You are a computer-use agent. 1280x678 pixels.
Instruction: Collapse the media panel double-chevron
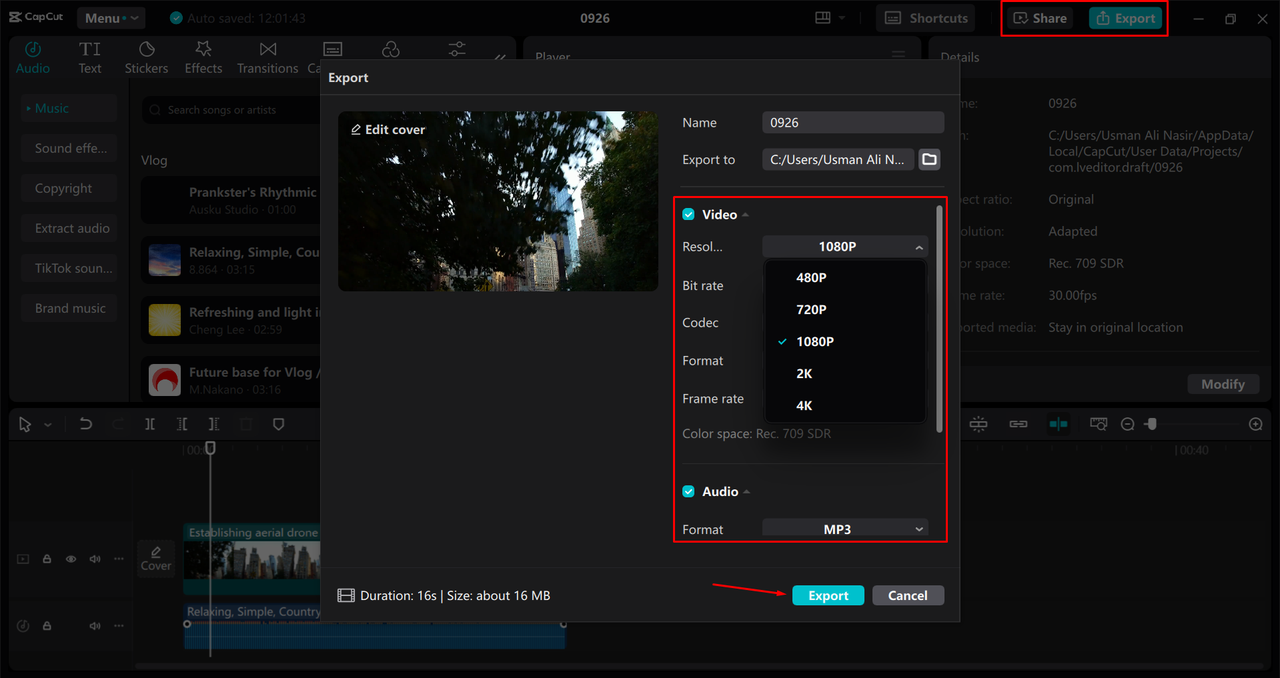pos(500,56)
